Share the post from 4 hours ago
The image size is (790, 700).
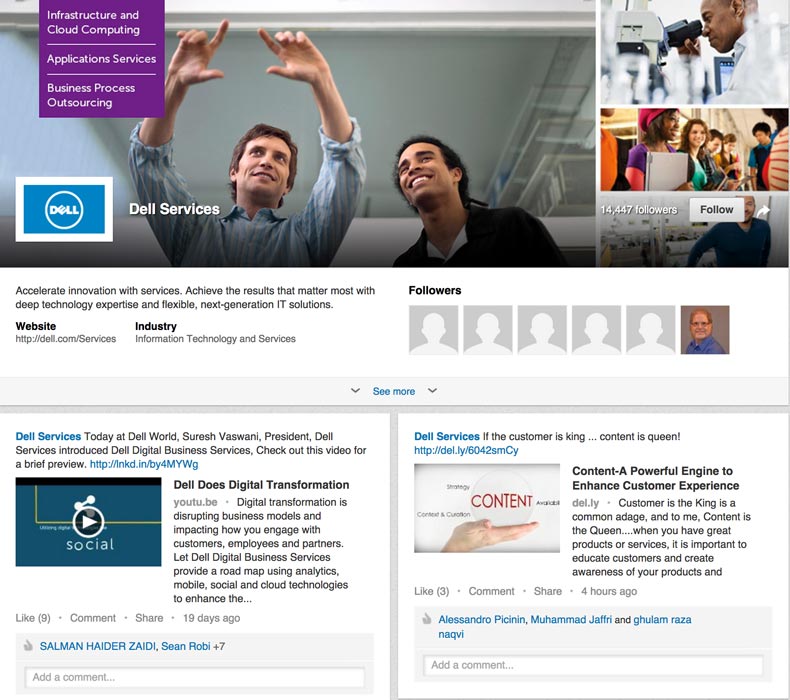pyautogui.click(x=548, y=591)
